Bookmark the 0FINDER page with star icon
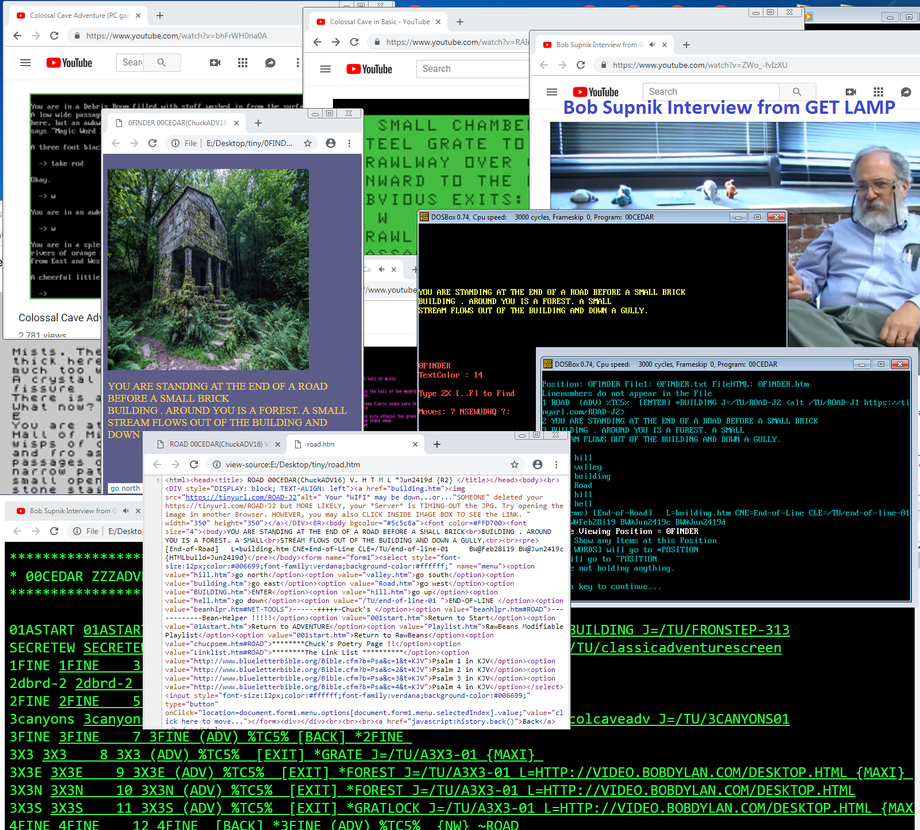 pos(307,144)
